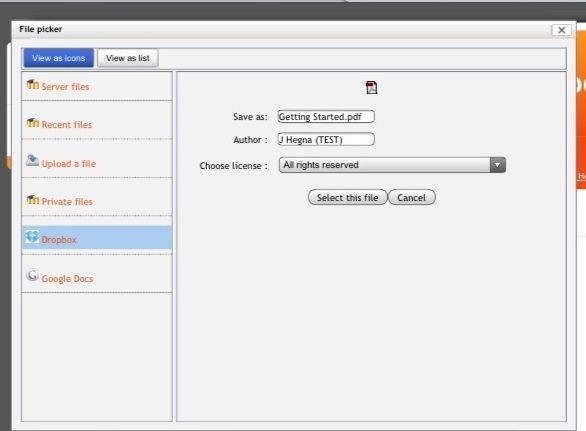Viewport: 586px width, 431px height.
Task: Choose the Google Docs repository
Action: coord(67,279)
